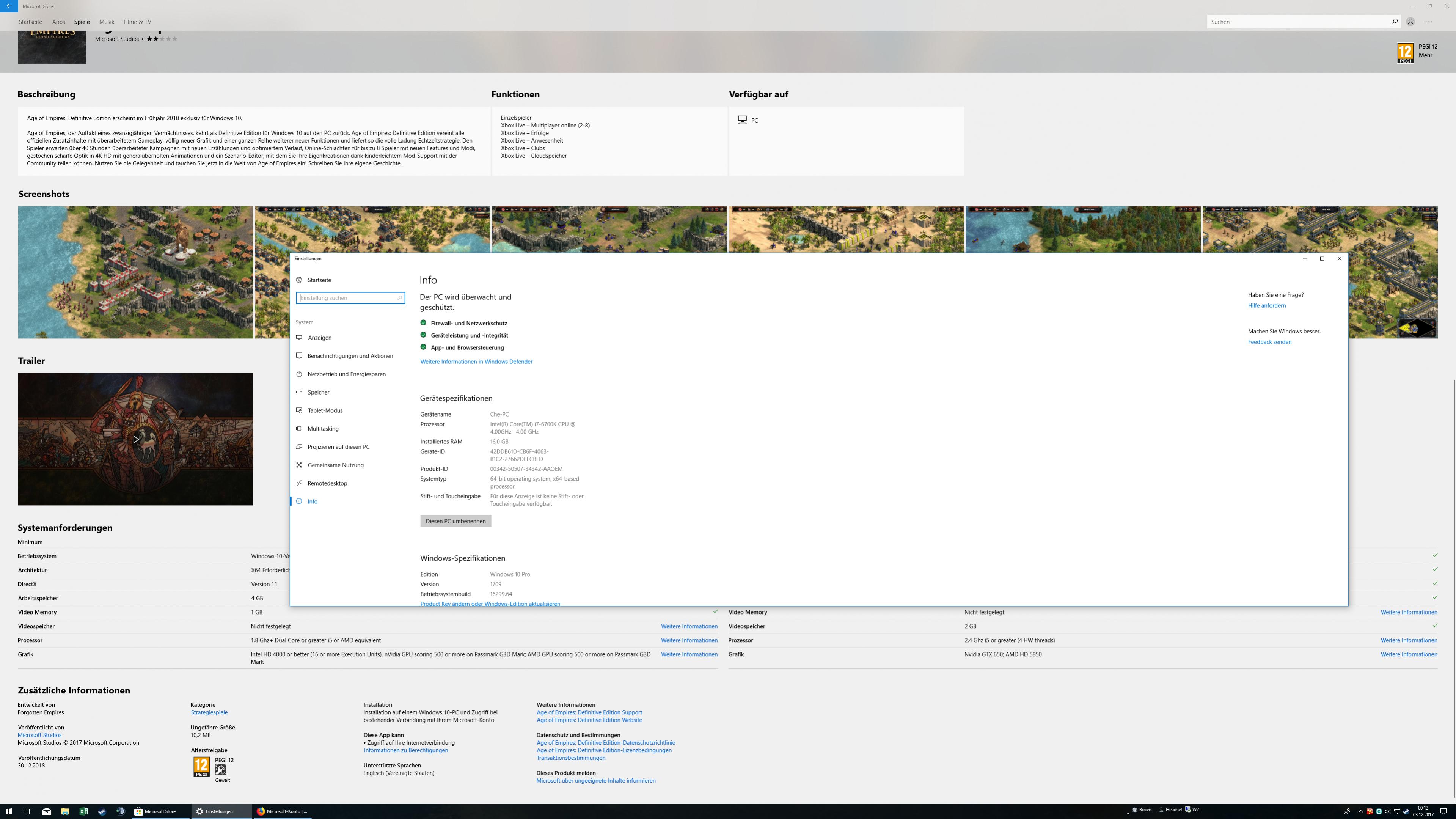
Task: Click Mehr under the PEGI 12 rating
Action: click(x=1425, y=55)
